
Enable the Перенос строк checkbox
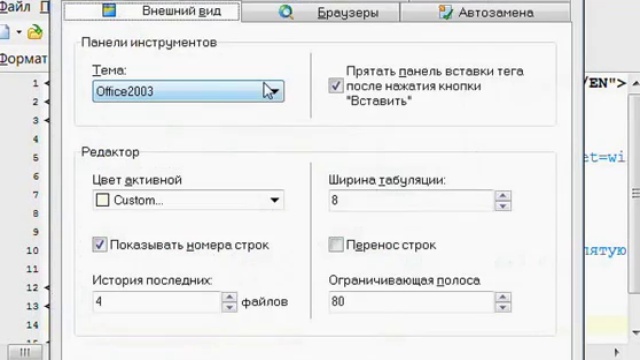click(336, 244)
